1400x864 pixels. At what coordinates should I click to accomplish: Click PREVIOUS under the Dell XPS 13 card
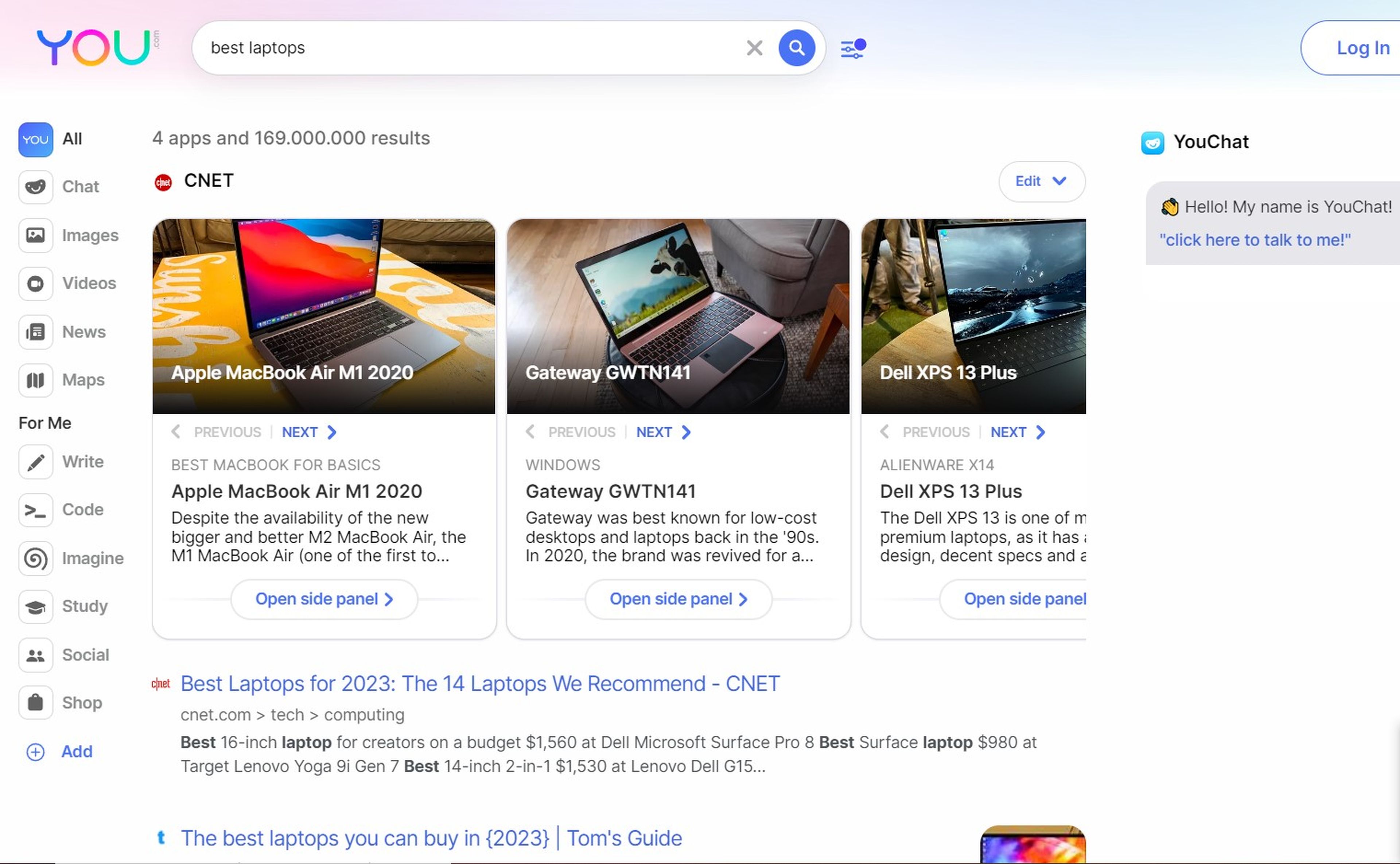click(x=925, y=432)
